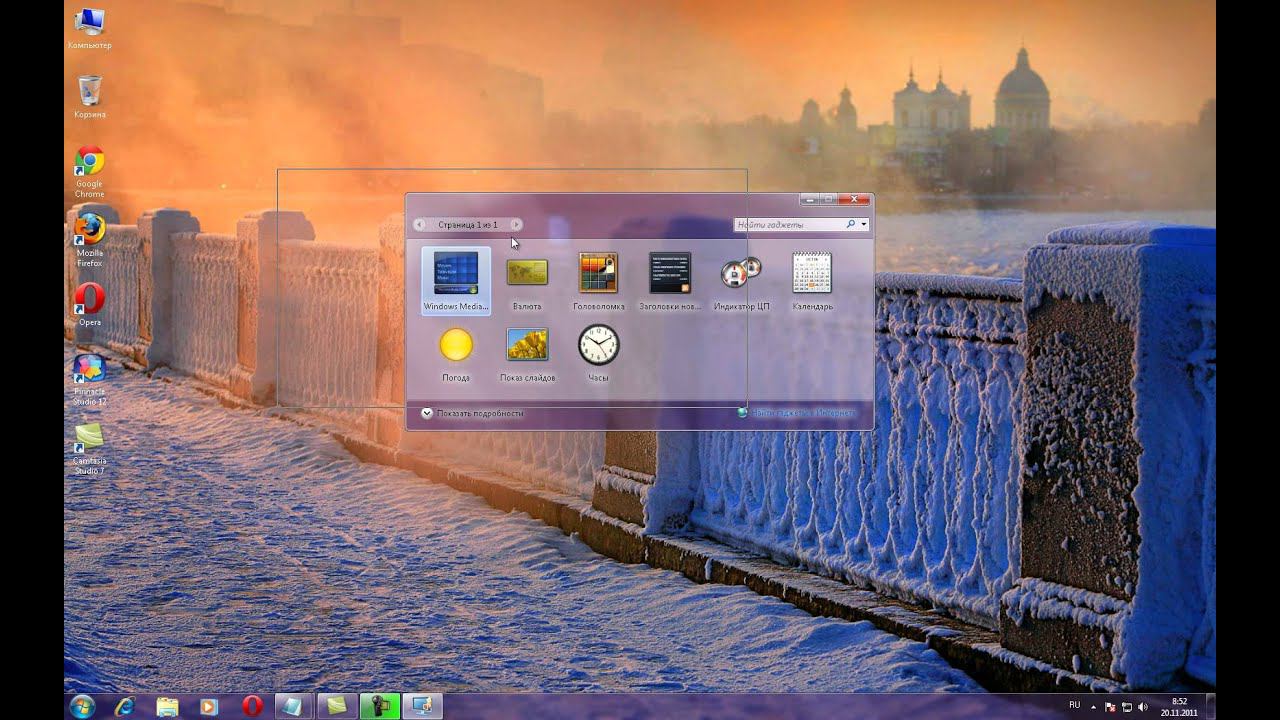
Task: Click the Opera icon on the taskbar
Action: click(252, 706)
